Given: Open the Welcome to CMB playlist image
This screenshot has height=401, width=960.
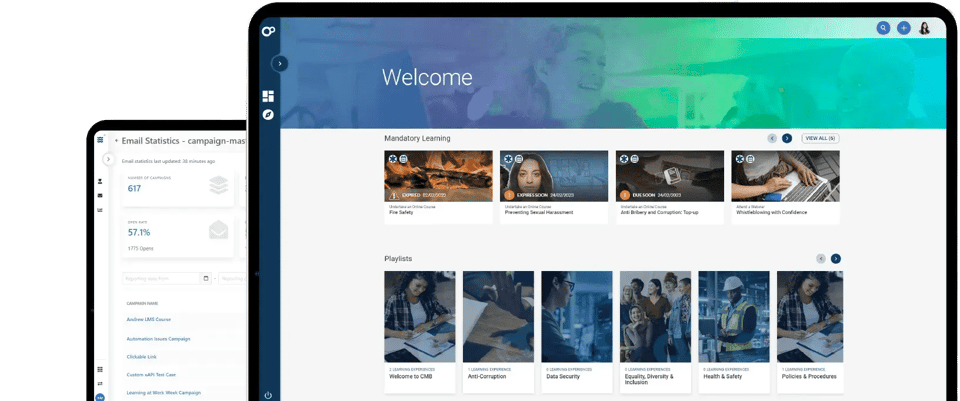Looking at the screenshot, I should coord(420,317).
